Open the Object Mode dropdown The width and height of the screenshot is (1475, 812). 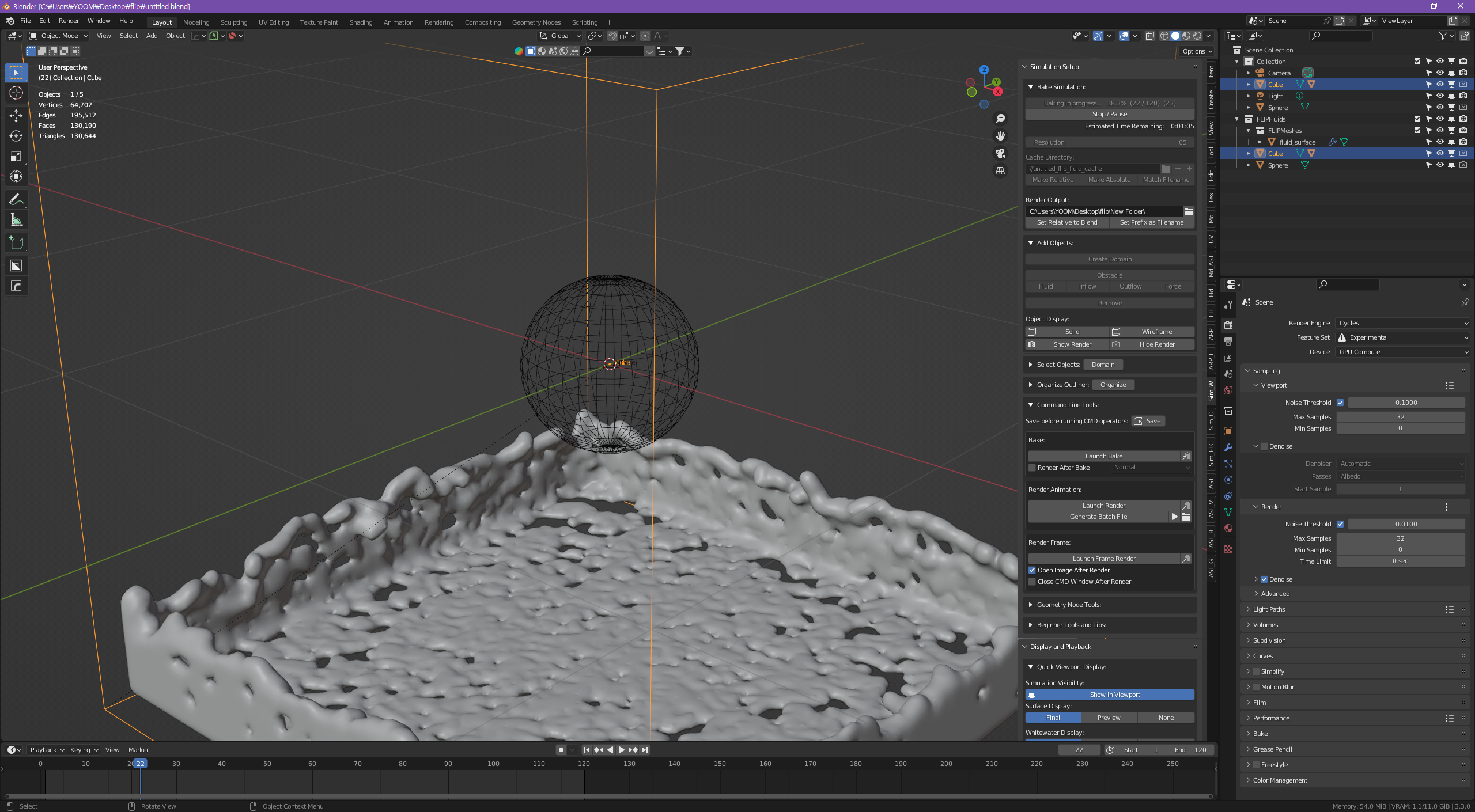(x=58, y=36)
